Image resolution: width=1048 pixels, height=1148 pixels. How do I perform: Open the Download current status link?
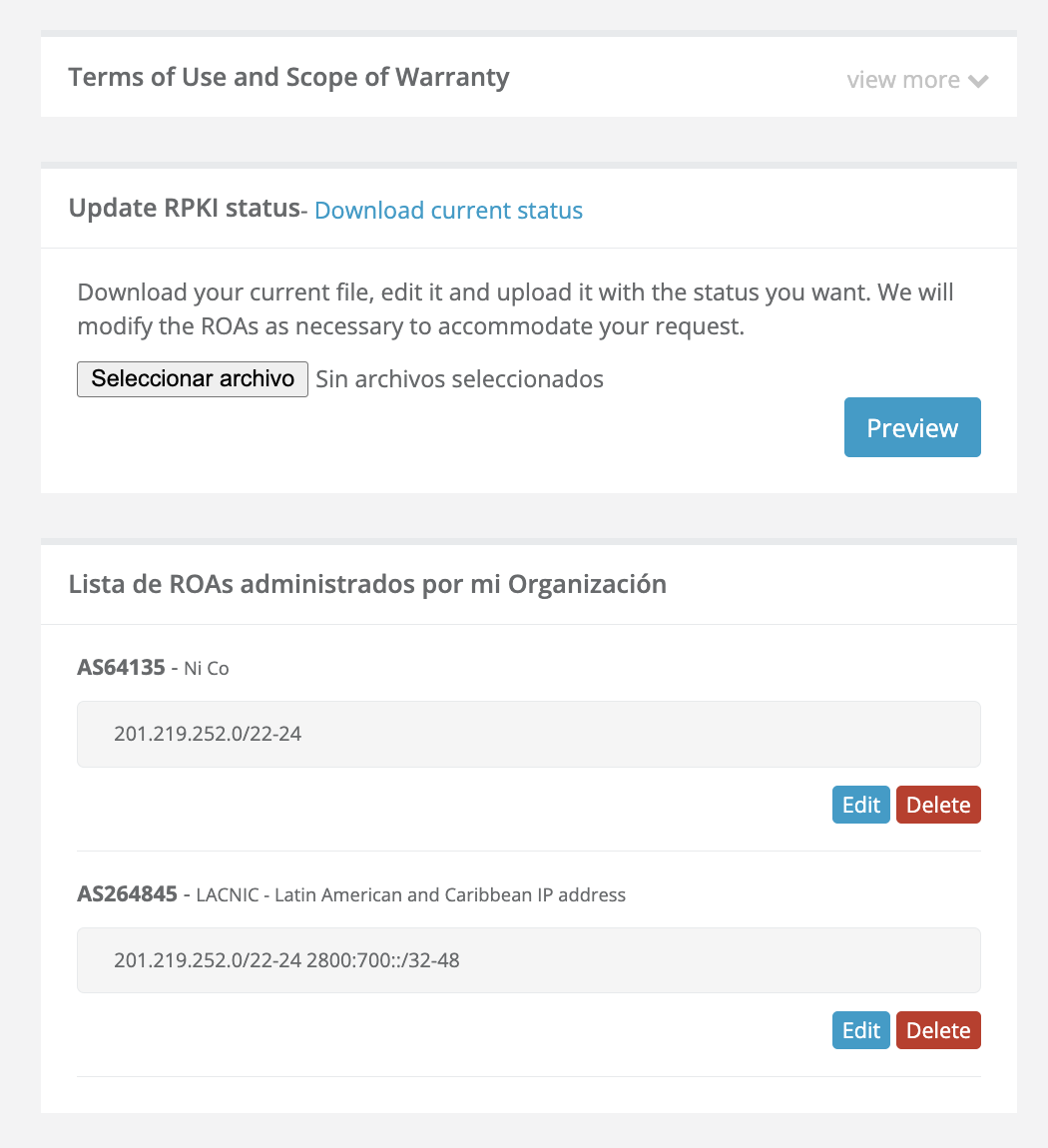(x=448, y=211)
